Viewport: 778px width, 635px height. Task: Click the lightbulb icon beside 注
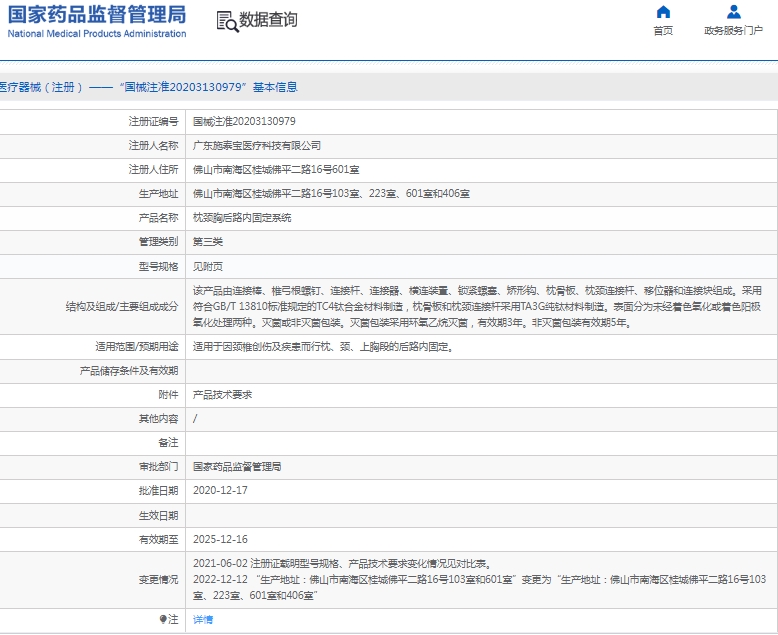[x=163, y=619]
